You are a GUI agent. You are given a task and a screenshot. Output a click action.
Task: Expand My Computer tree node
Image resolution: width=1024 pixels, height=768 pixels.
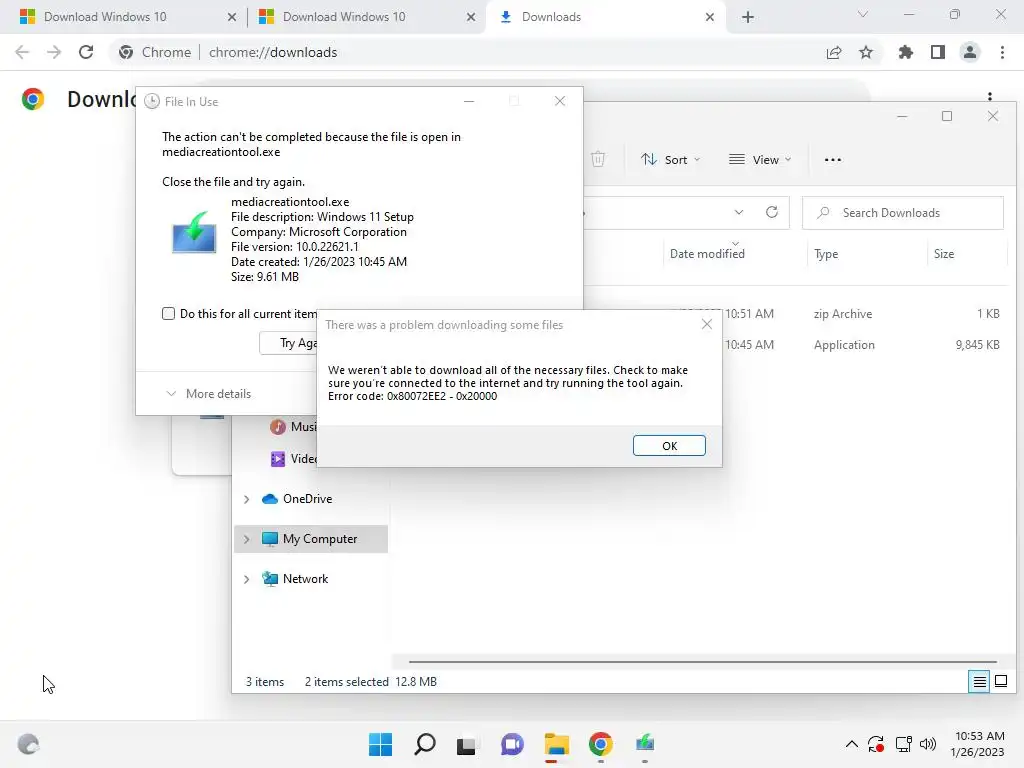pyautogui.click(x=246, y=539)
